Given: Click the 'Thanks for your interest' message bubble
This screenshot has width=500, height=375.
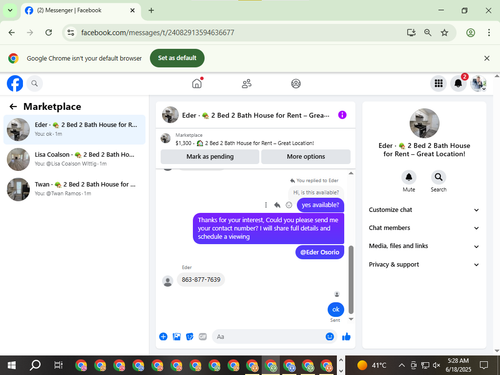Looking at the screenshot, I should click(x=268, y=228).
